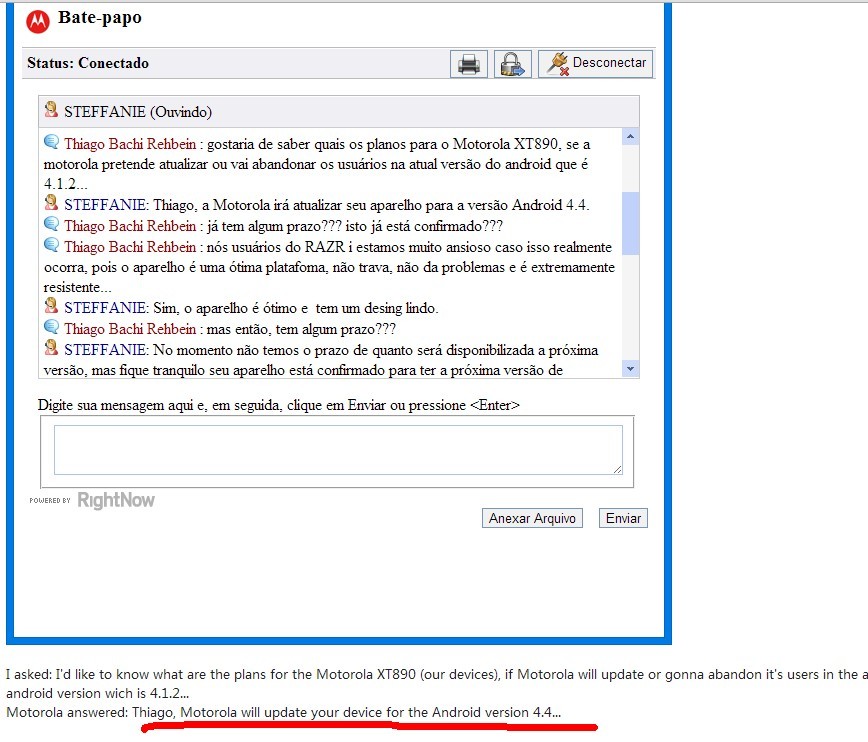Viewport: 868px width, 742px height.
Task: Click the RightNow powered-by logo
Action: point(92,500)
